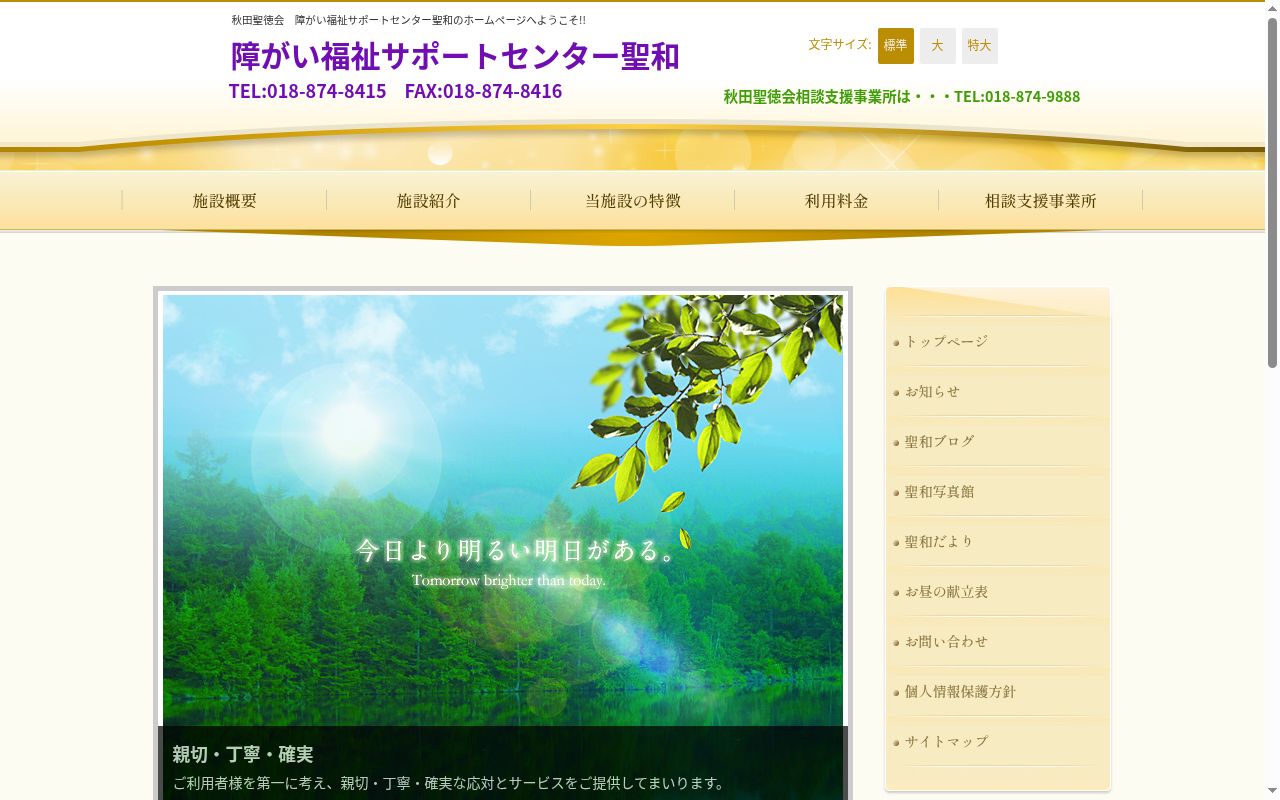Set font size to 大
Viewport: 1280px width, 800px height.
(938, 46)
